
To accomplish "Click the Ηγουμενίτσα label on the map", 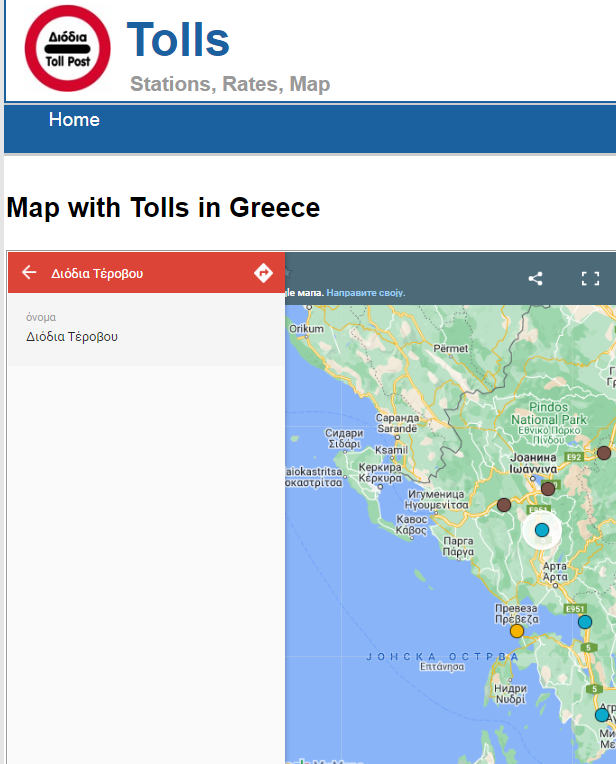I will [x=437, y=505].
